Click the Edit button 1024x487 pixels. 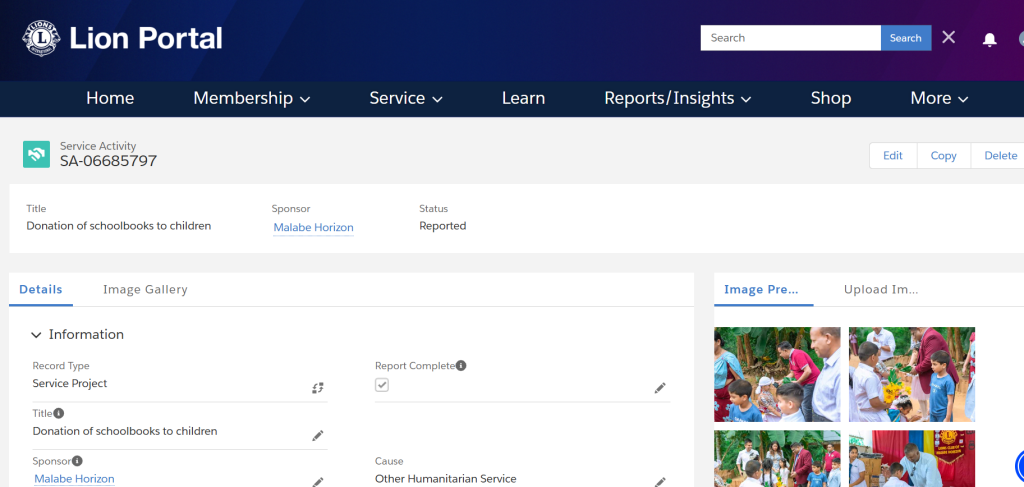893,155
